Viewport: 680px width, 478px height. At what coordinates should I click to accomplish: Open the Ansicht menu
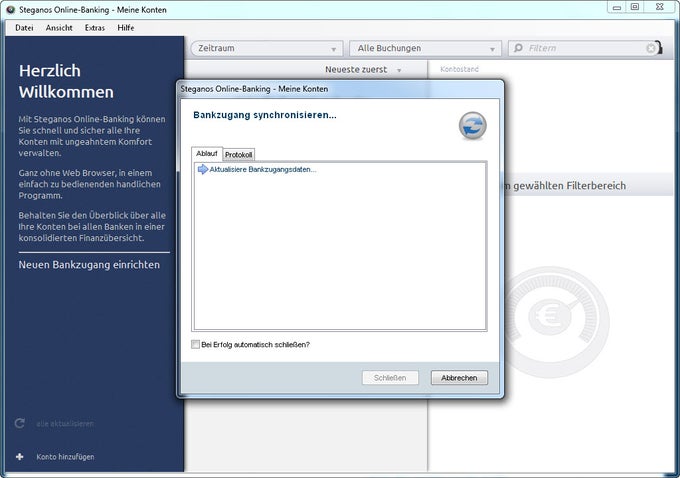point(59,28)
